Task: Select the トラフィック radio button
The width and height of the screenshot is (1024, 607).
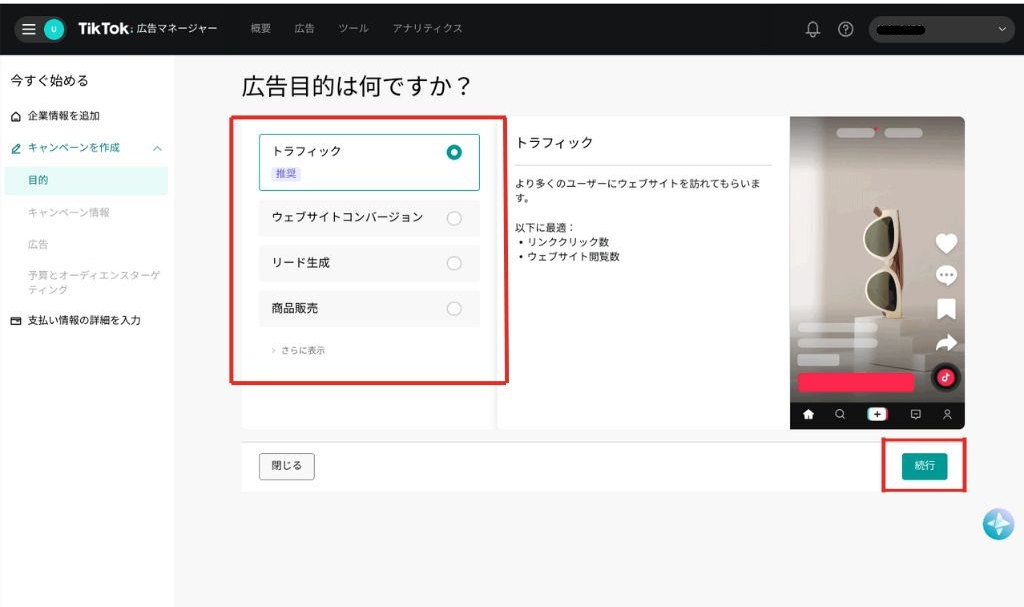Action: point(454,153)
